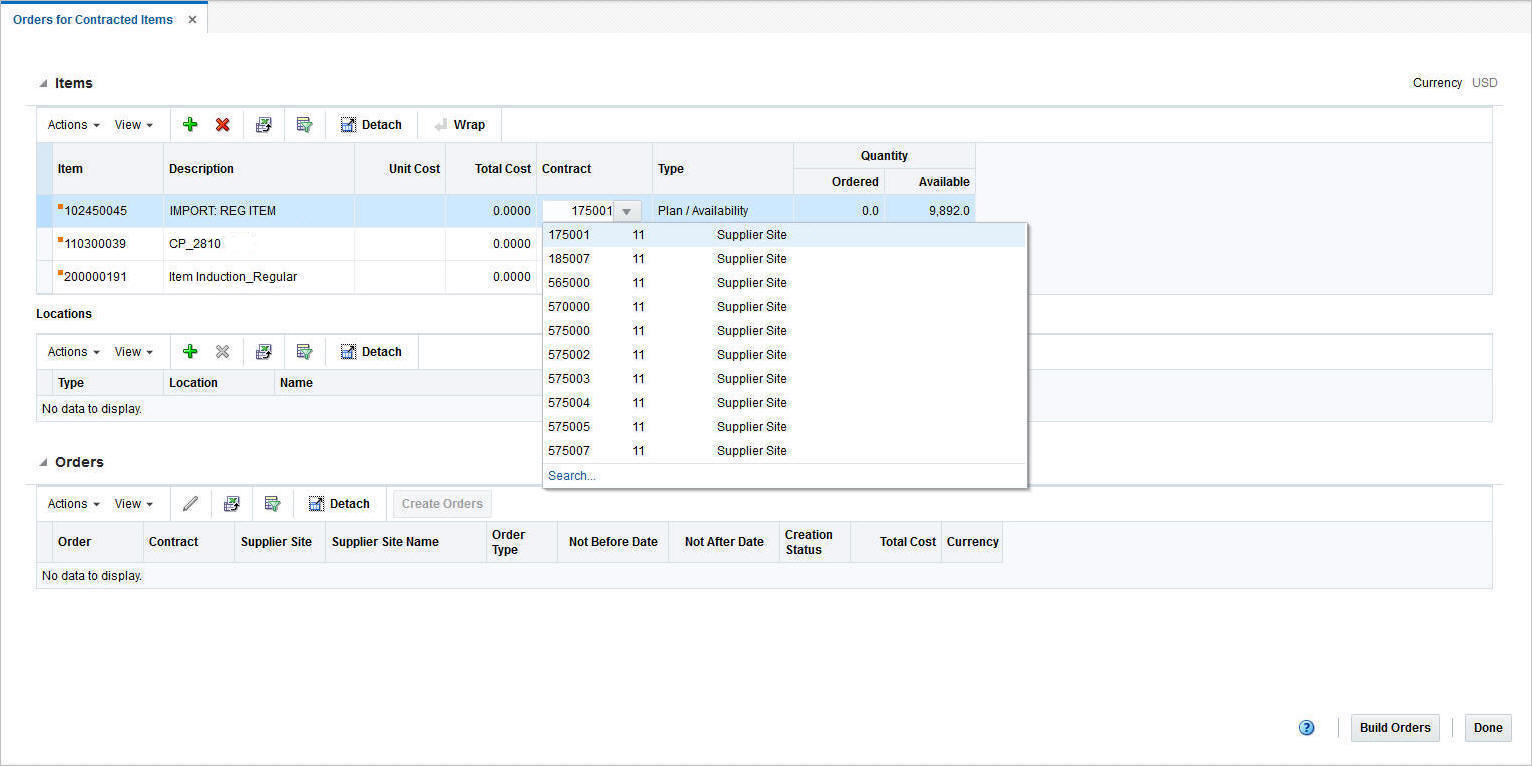
Task: Click the Build Orders button
Action: pos(1394,728)
